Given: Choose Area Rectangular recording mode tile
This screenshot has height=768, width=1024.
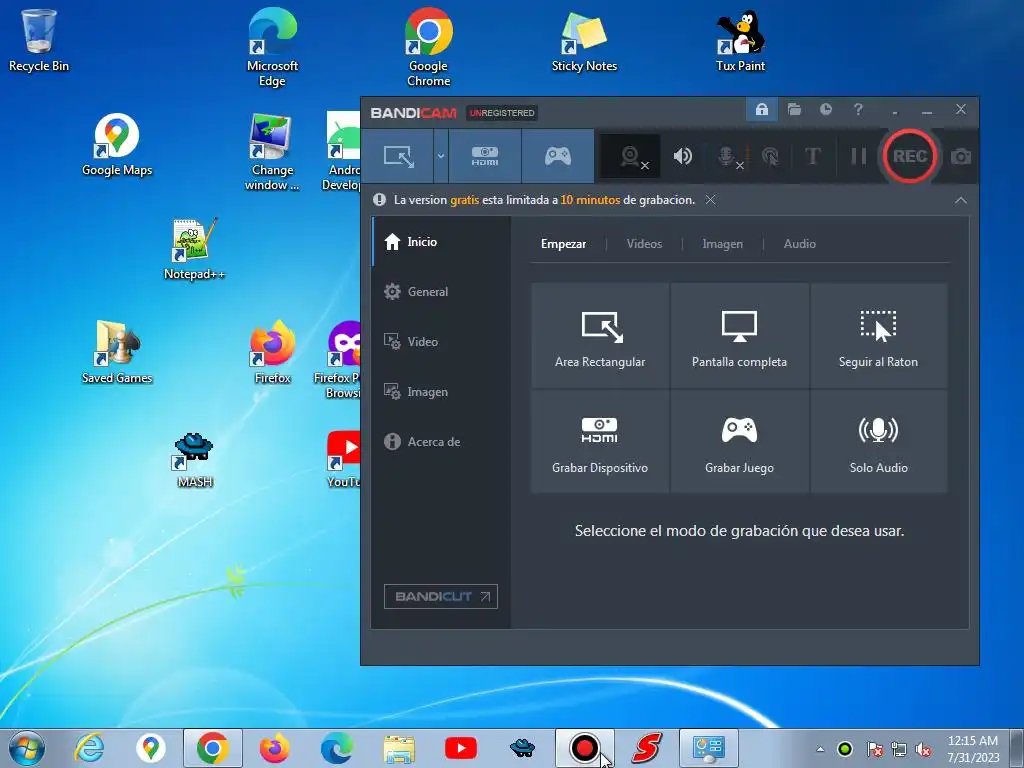Looking at the screenshot, I should click(600, 336).
